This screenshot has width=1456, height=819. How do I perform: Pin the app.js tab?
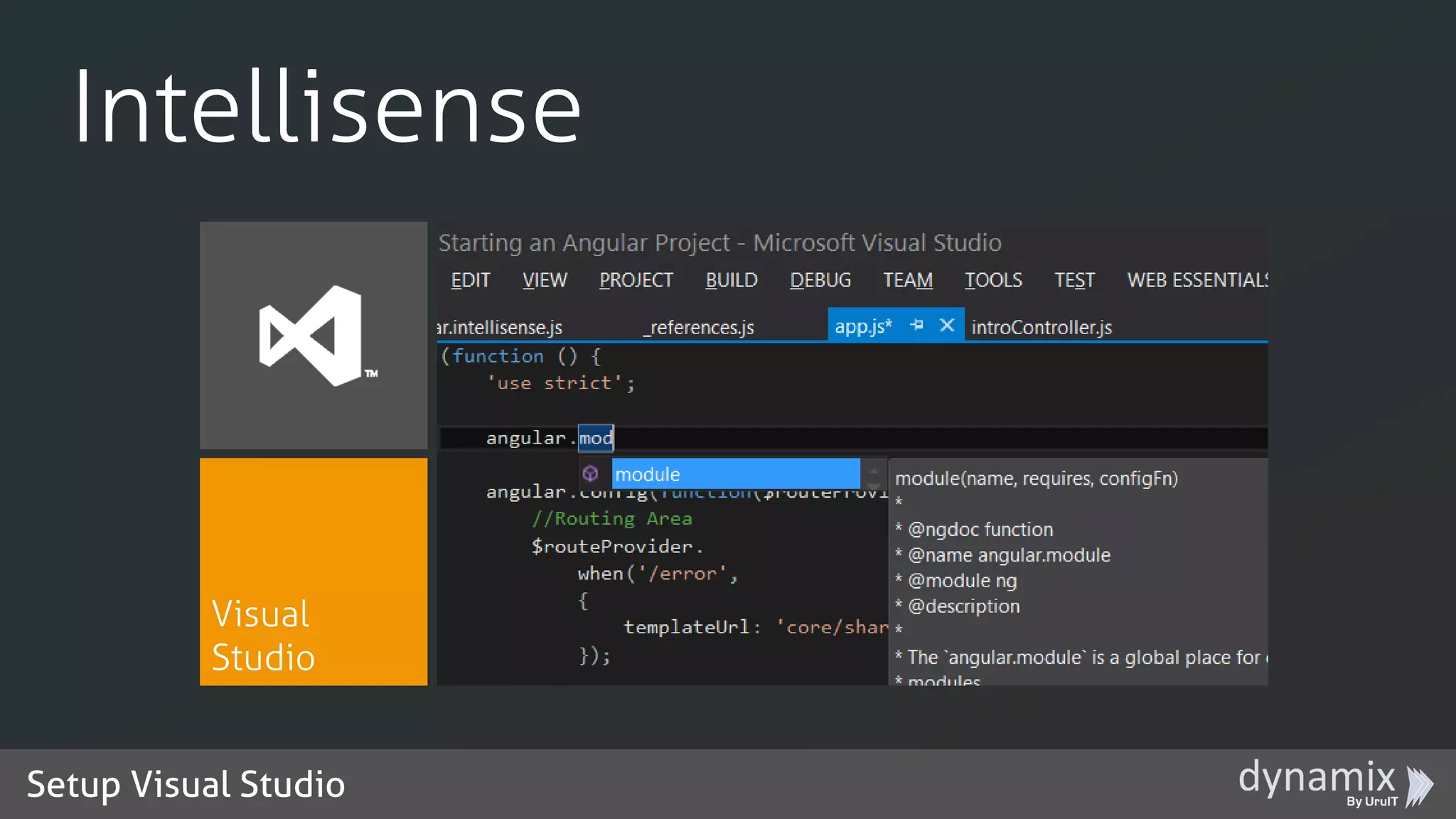(x=917, y=325)
